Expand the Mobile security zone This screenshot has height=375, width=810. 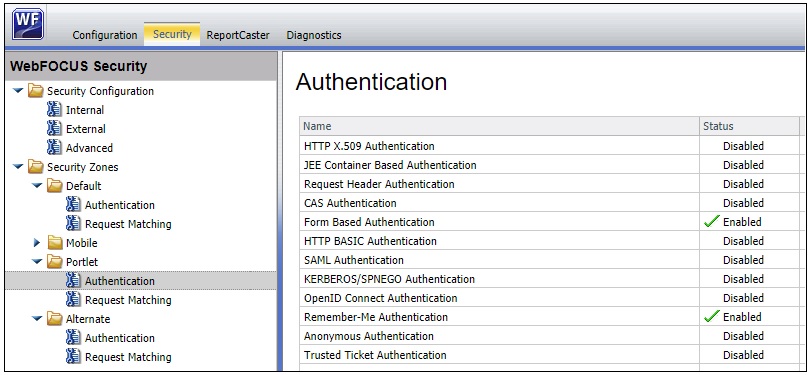click(x=37, y=242)
